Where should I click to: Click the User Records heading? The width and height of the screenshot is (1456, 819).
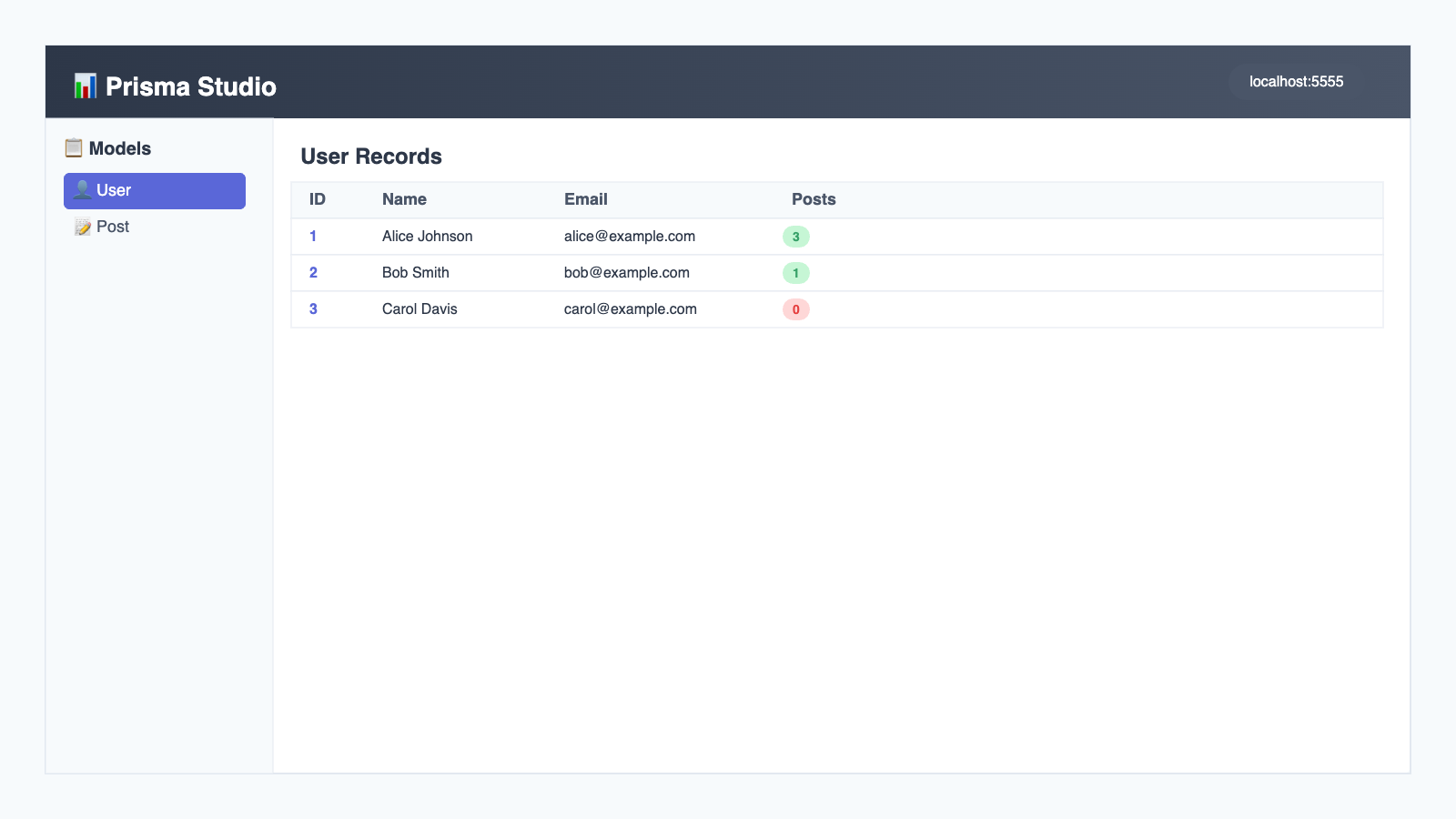(371, 157)
